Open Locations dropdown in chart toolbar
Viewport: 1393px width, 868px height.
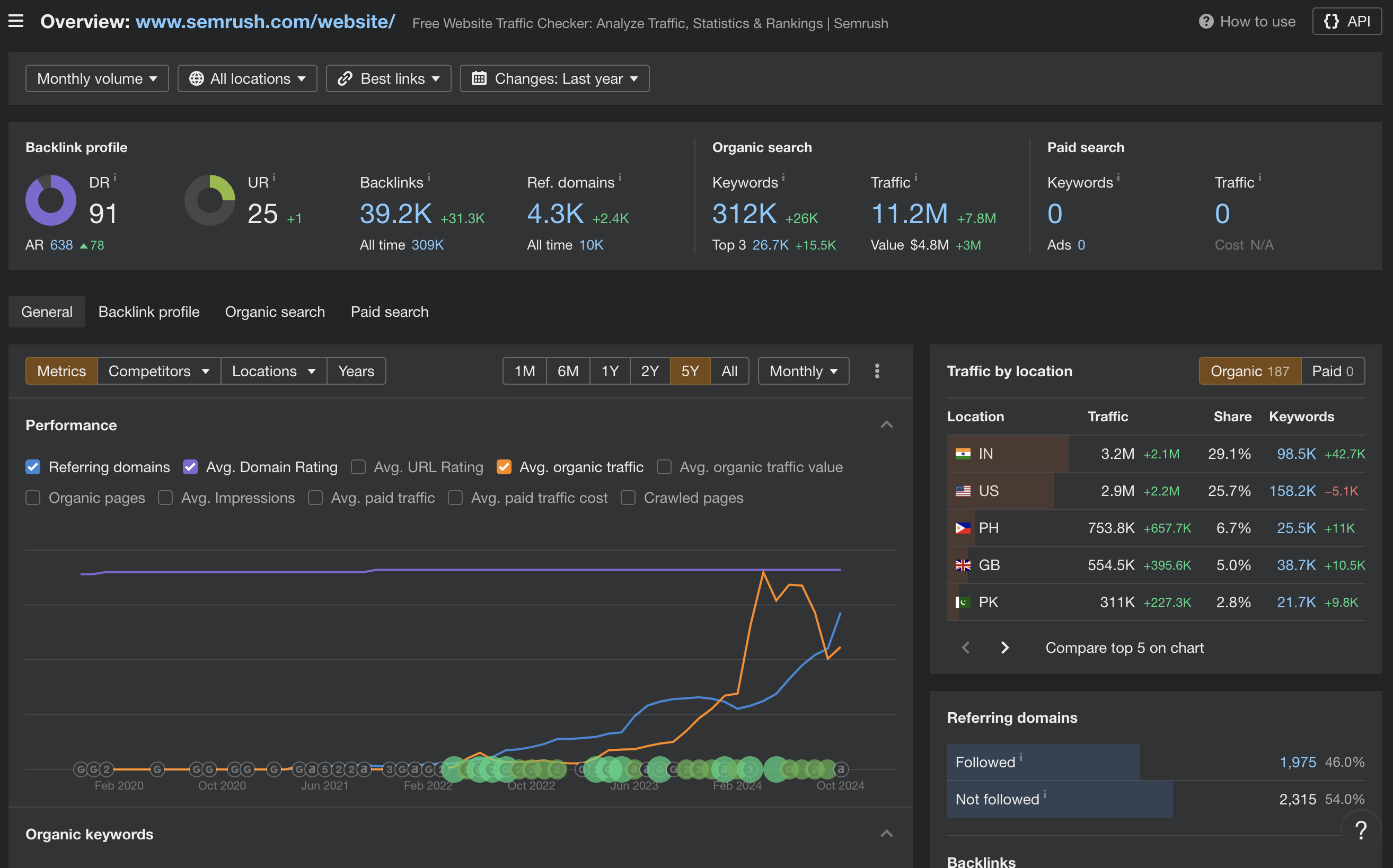tap(274, 371)
